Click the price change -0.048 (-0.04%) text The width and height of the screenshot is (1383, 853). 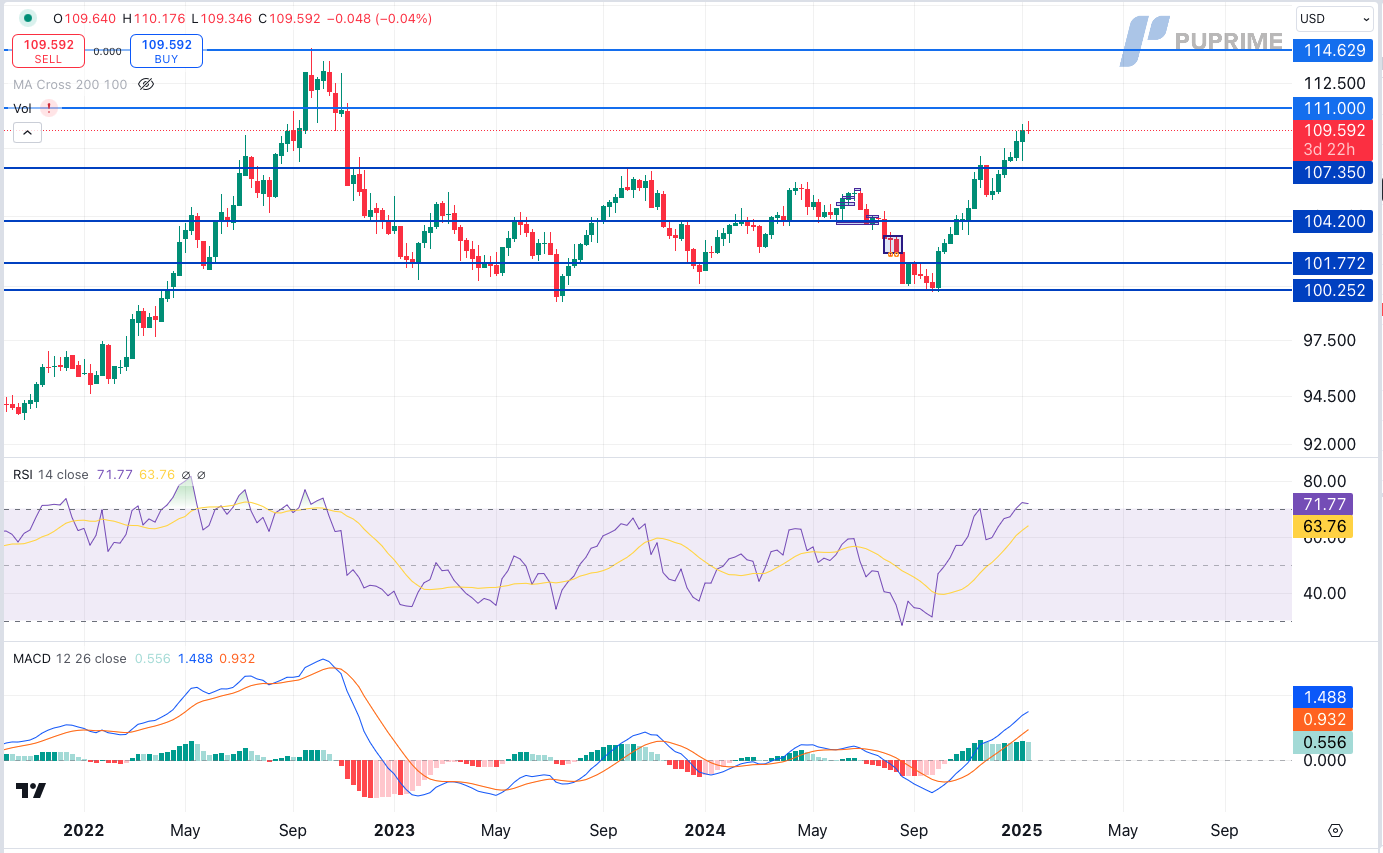[x=380, y=18]
